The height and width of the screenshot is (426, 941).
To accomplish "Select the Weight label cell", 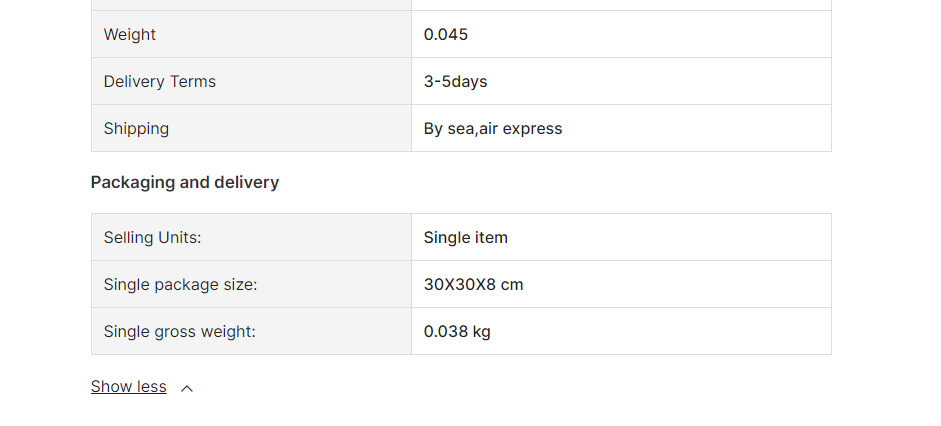I will [x=251, y=34].
